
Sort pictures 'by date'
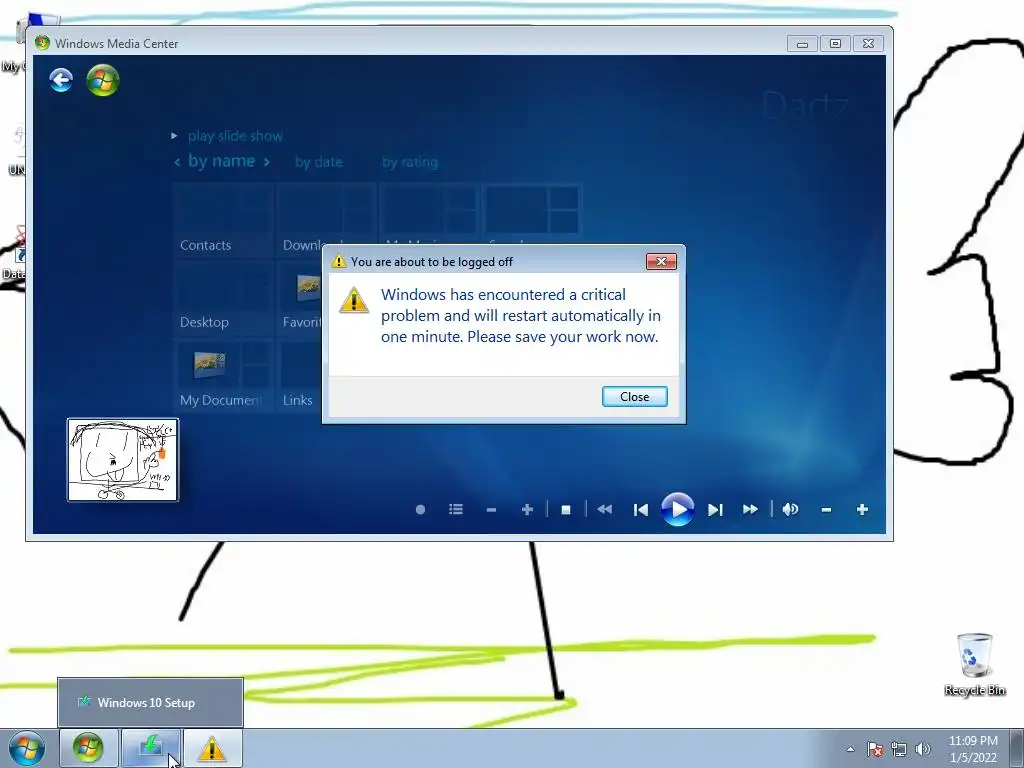319,162
